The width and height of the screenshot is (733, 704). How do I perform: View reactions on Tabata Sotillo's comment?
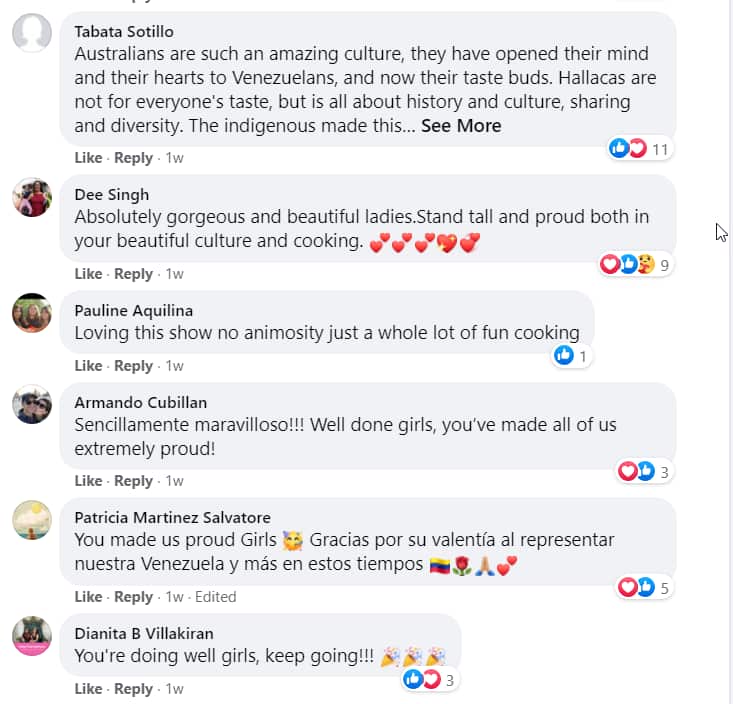639,149
